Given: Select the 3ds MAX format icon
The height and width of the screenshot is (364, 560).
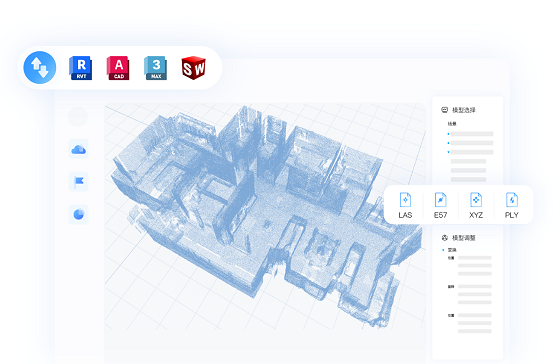Looking at the screenshot, I should [156, 68].
